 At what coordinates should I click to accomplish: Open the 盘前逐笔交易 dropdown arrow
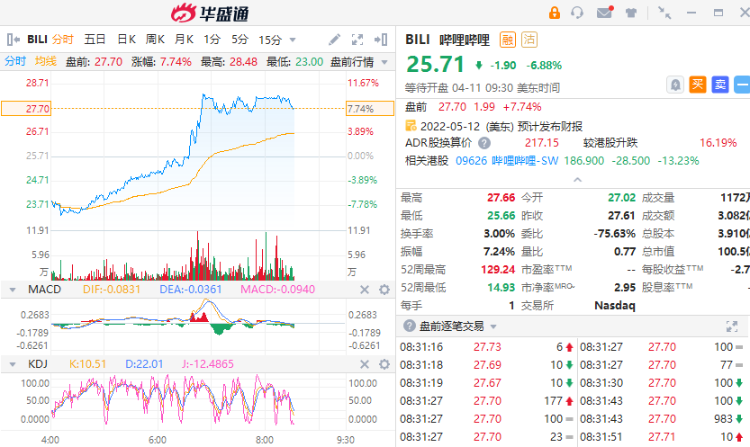click(x=493, y=327)
